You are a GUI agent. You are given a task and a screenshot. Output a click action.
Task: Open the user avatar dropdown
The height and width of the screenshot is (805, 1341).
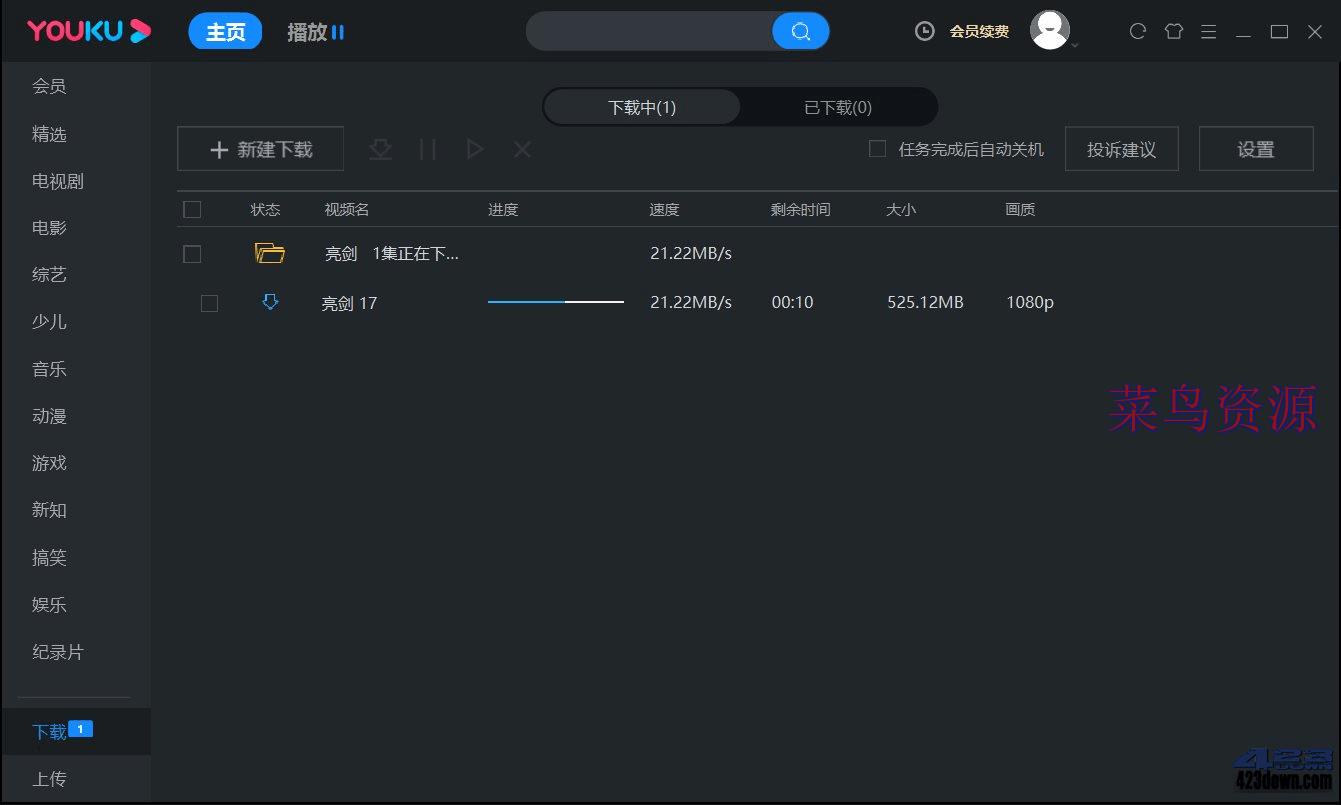(1049, 29)
